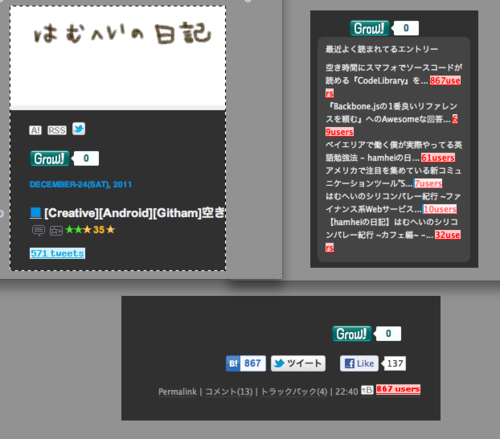Click the 0 counter beside bottom Grow!
Image resolution: width=500 pixels, height=439 pixels.
388,334
